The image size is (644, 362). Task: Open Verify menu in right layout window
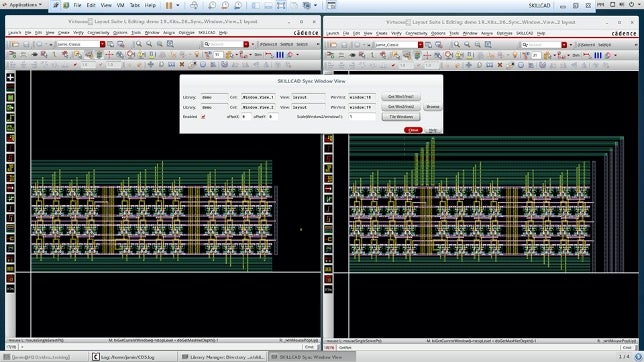click(x=396, y=33)
